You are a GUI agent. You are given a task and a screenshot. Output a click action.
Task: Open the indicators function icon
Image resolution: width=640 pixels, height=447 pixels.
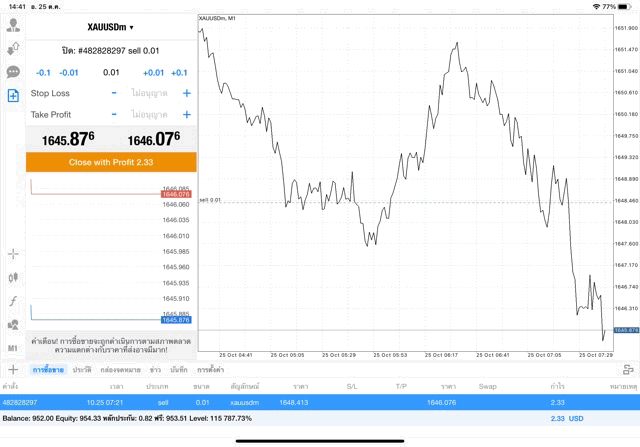13,301
